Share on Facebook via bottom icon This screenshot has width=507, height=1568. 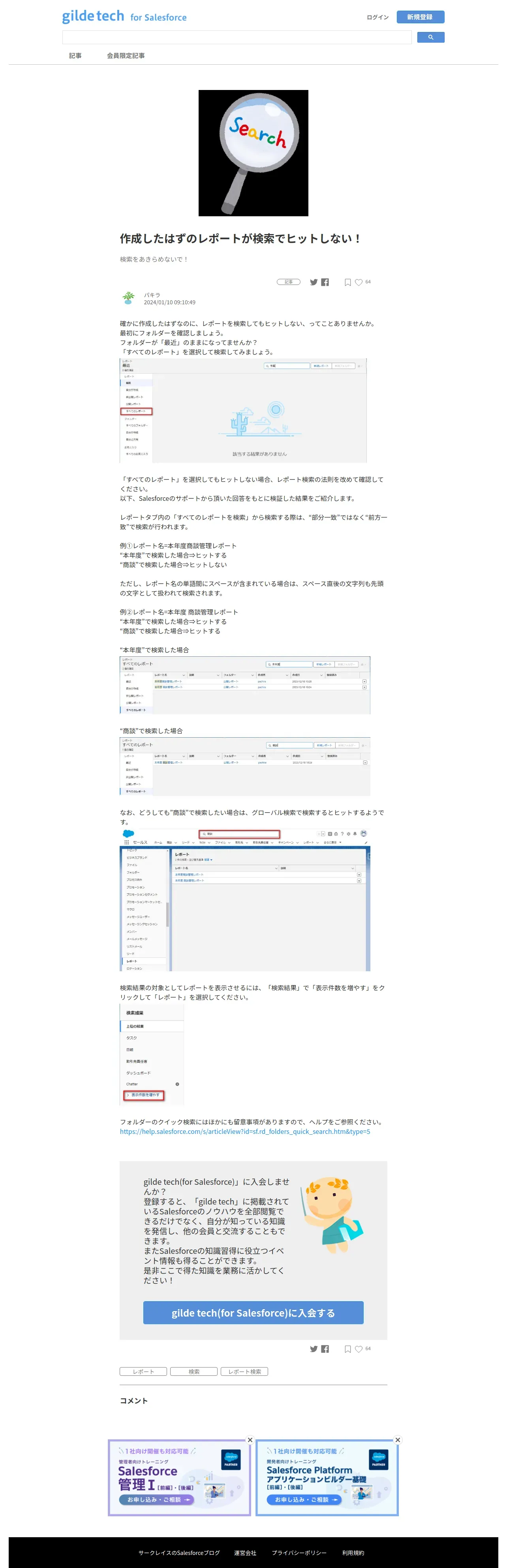[325, 1349]
